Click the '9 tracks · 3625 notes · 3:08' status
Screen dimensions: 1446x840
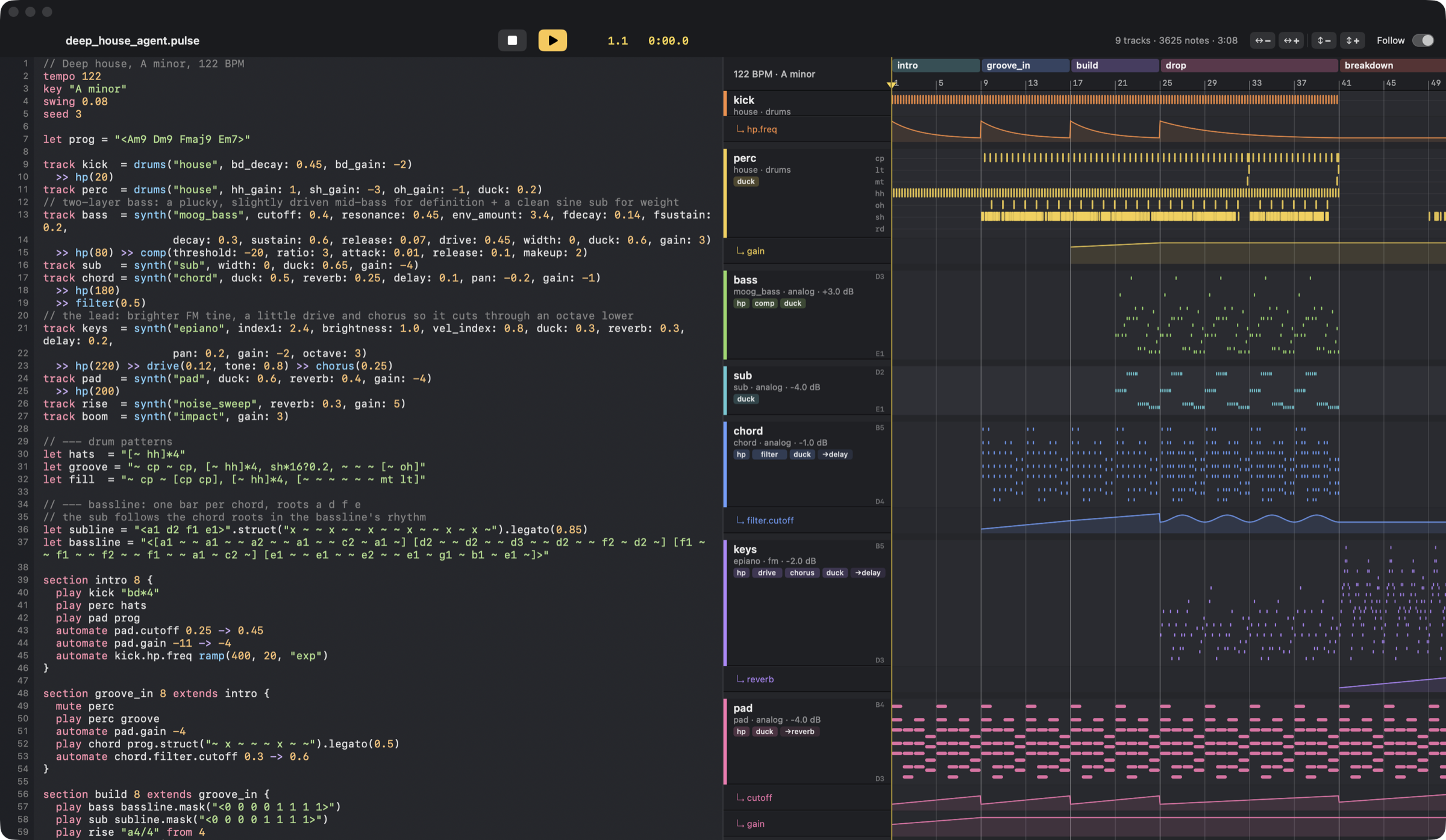[x=1176, y=40]
